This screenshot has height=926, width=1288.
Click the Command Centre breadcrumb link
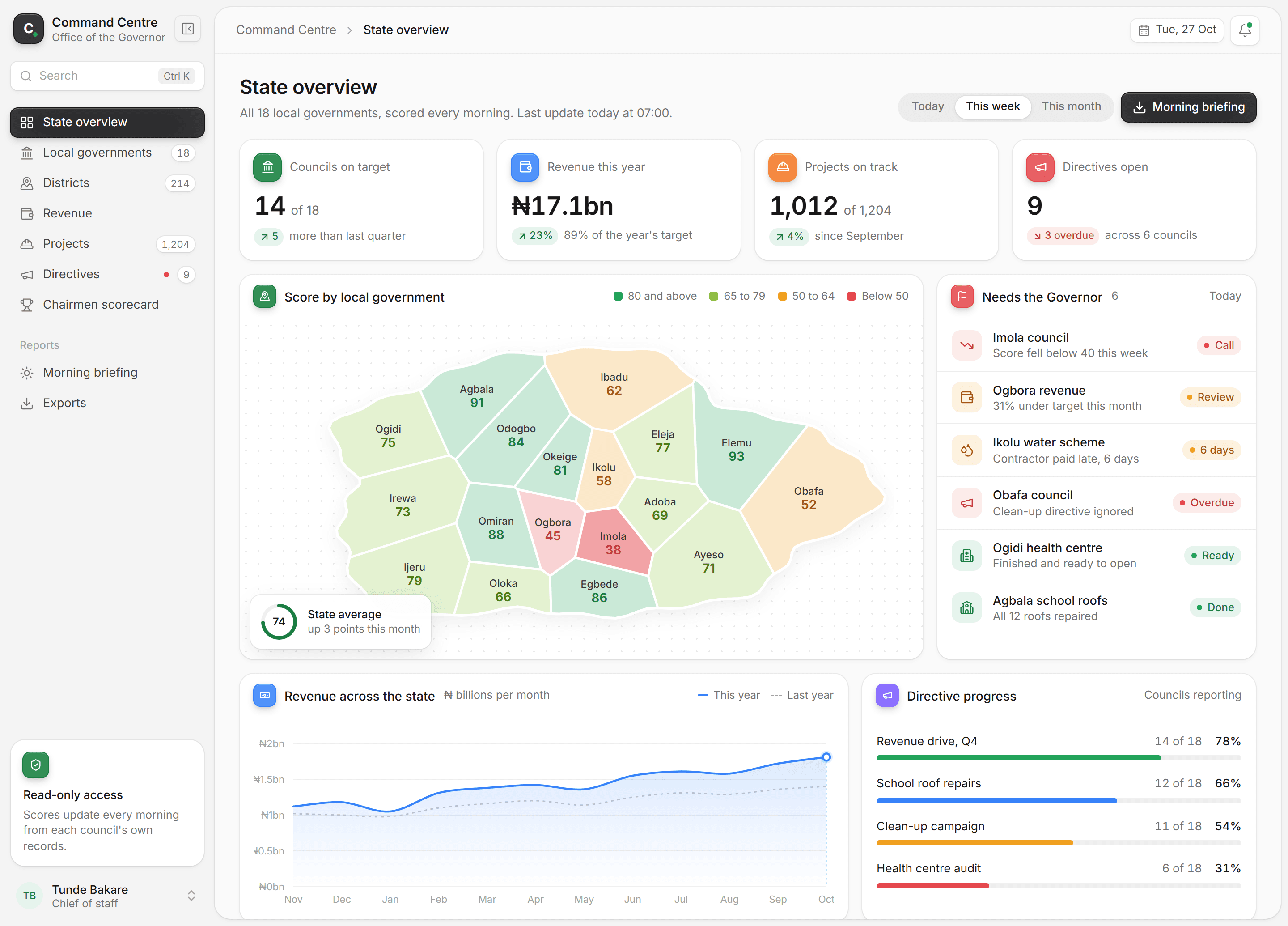286,30
